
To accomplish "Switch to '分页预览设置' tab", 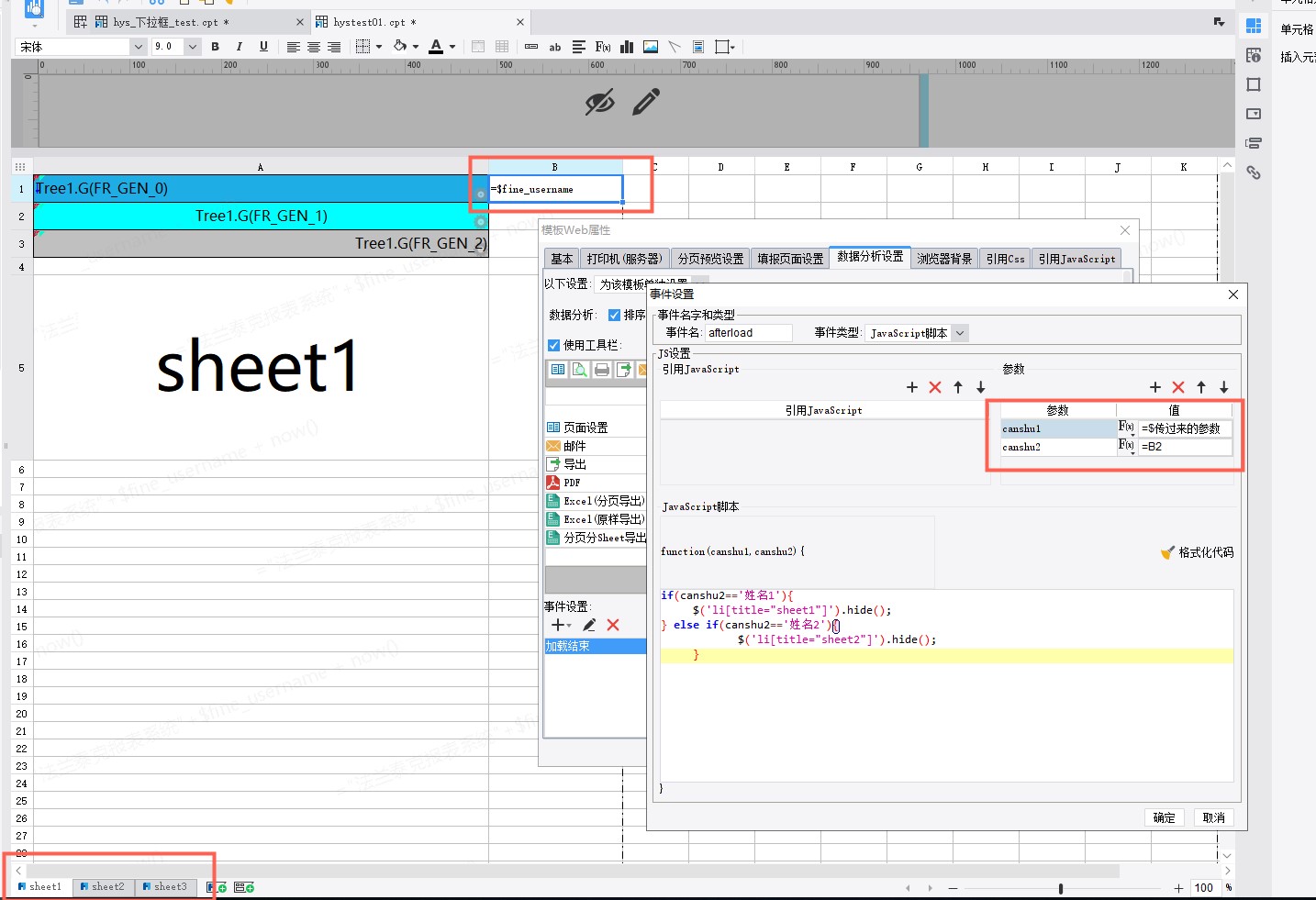I will point(710,259).
